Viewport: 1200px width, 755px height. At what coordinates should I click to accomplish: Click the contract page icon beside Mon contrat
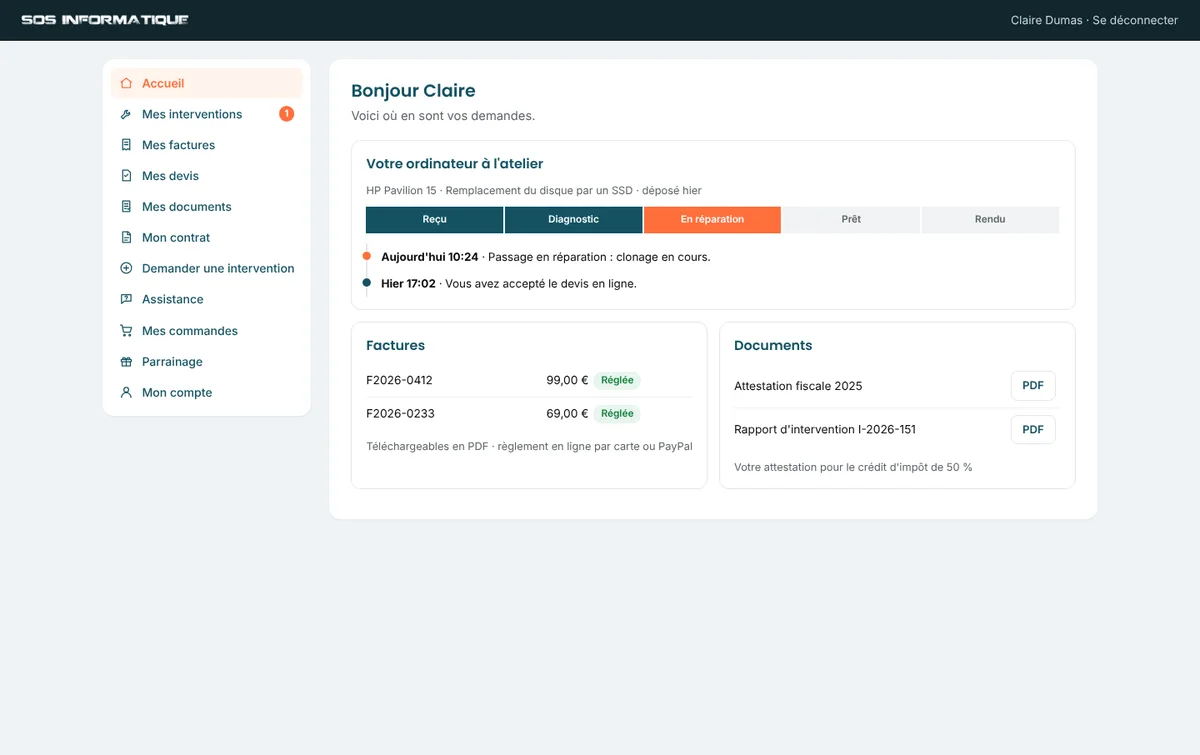coord(126,238)
